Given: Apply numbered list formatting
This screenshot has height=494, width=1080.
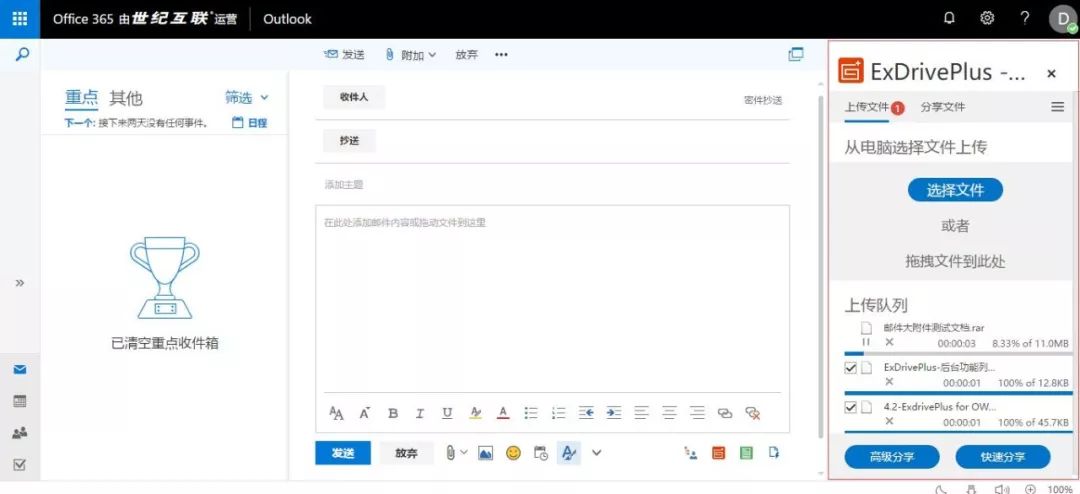Looking at the screenshot, I should point(559,413).
